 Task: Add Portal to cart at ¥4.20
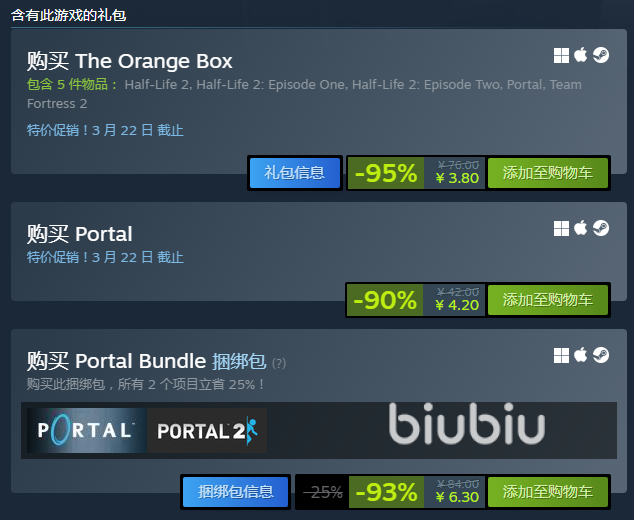click(547, 300)
